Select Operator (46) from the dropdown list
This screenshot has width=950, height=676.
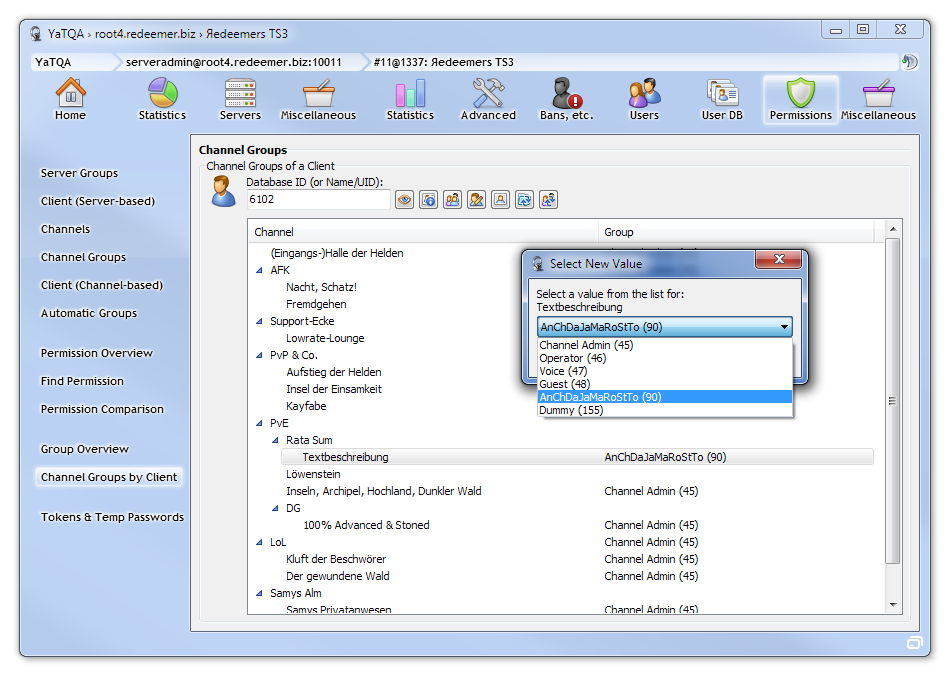572,358
